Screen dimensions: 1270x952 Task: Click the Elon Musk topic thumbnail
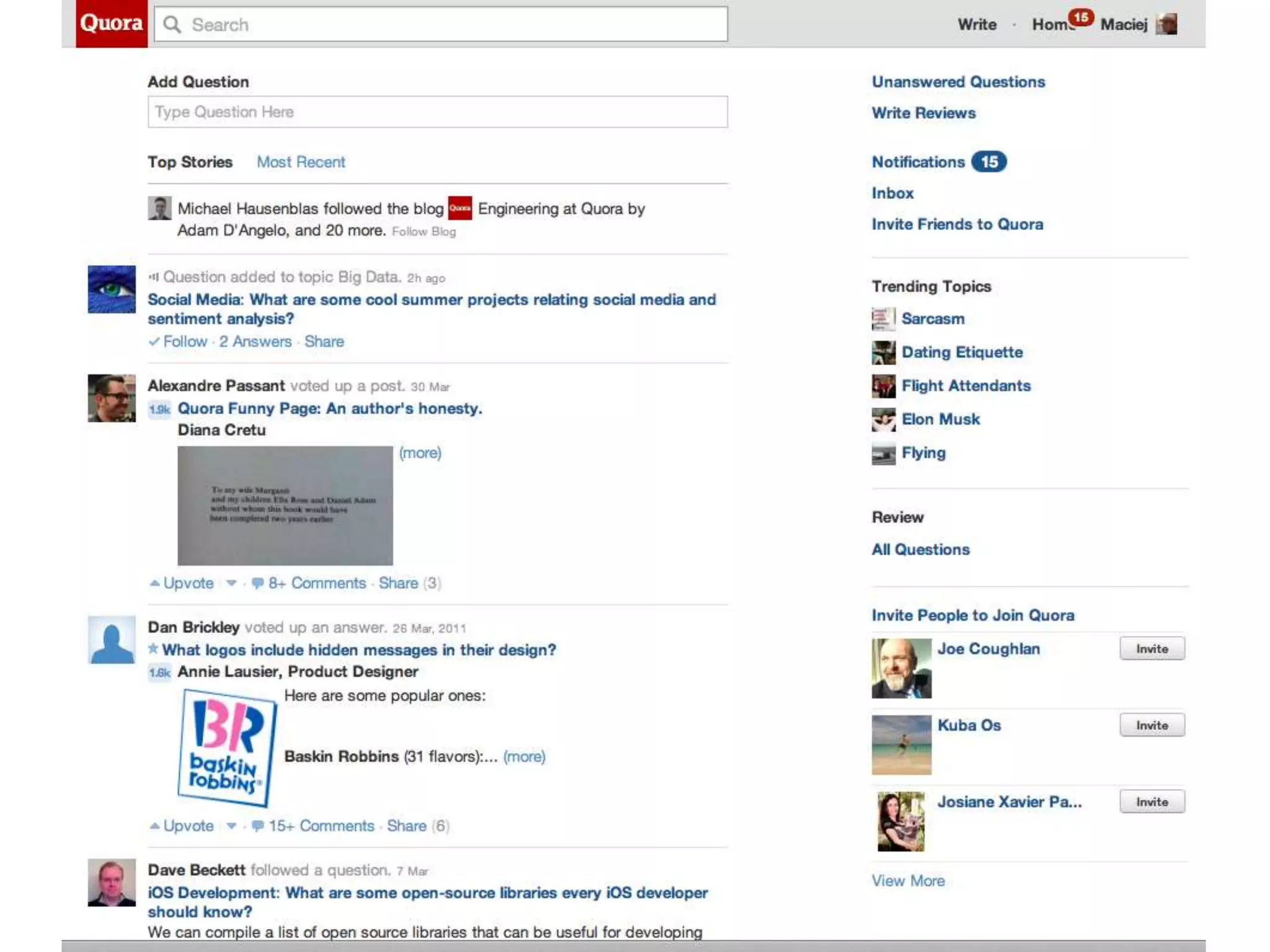883,420
